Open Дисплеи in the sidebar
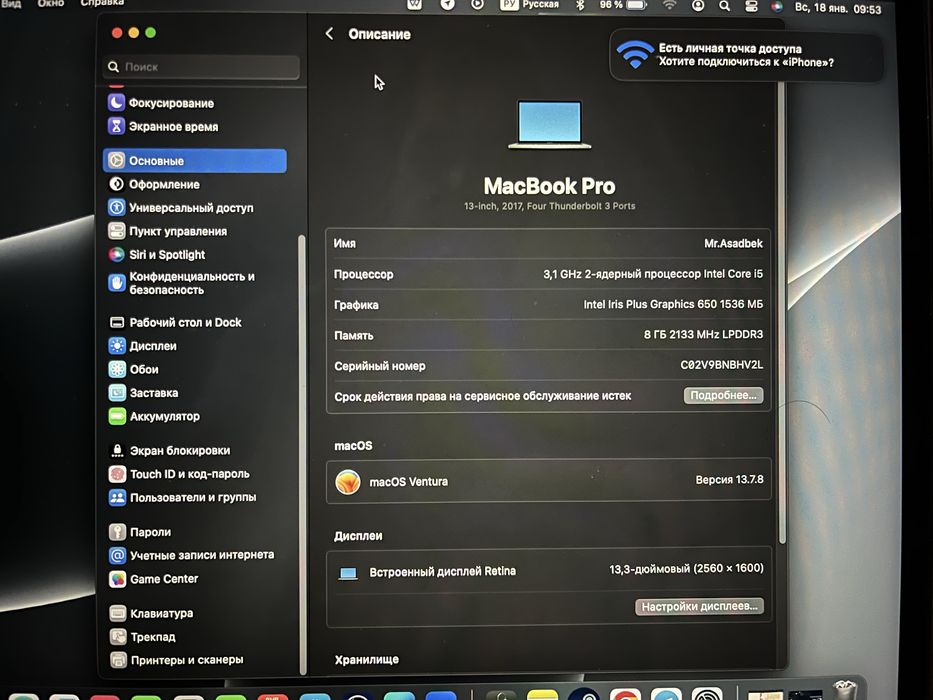Viewport: 933px width, 700px height. pyautogui.click(x=143, y=346)
